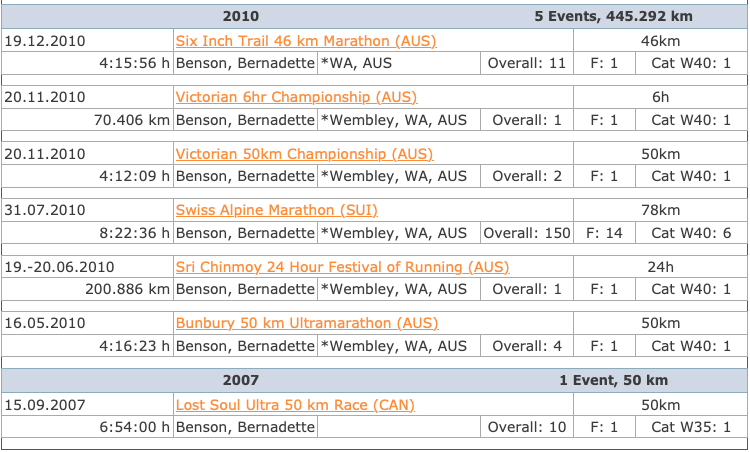Viewport: 750px width, 452px height.
Task: Open Victorian 50km Championship (AUS) link
Action: [304, 154]
